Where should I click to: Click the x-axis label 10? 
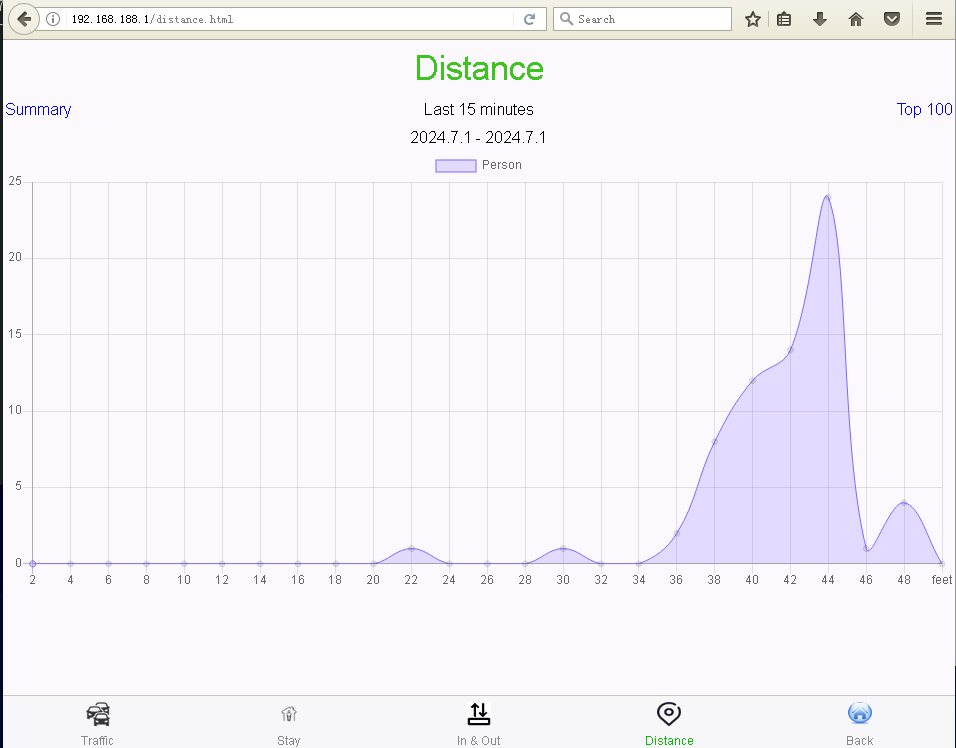(x=184, y=580)
